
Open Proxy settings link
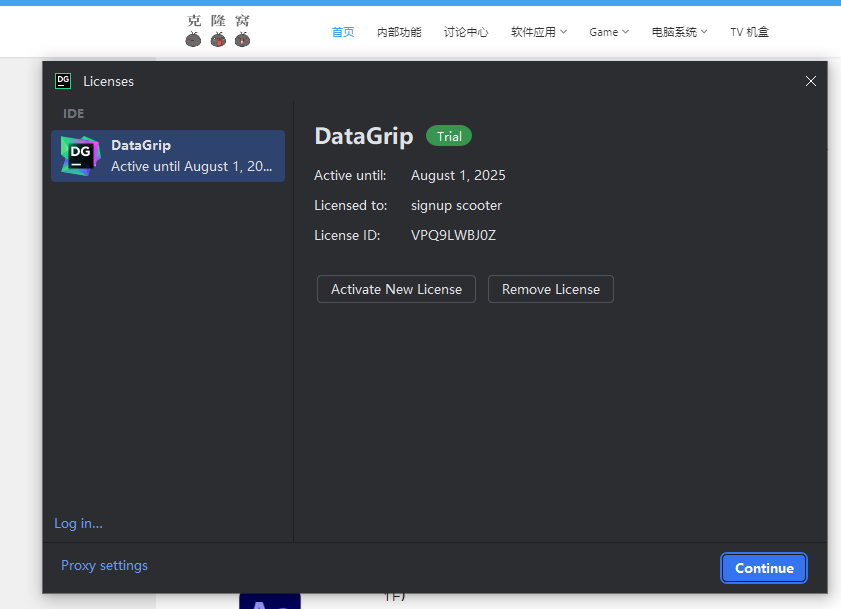(105, 566)
